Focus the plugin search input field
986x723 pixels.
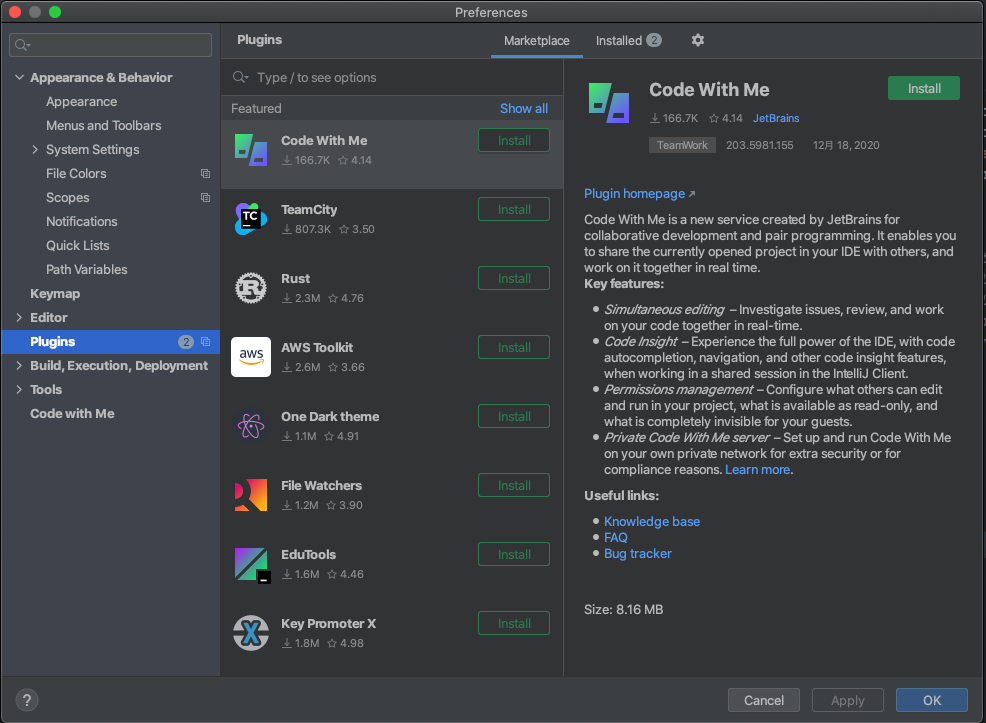392,77
